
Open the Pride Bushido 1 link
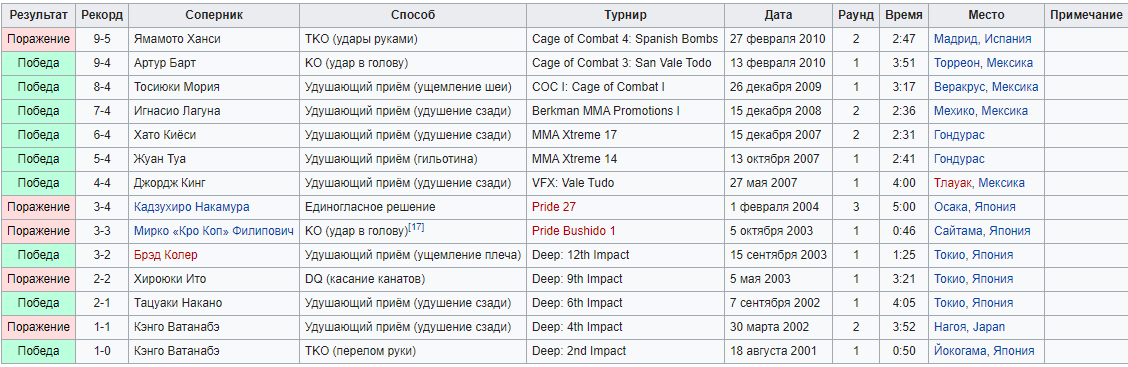(x=573, y=231)
